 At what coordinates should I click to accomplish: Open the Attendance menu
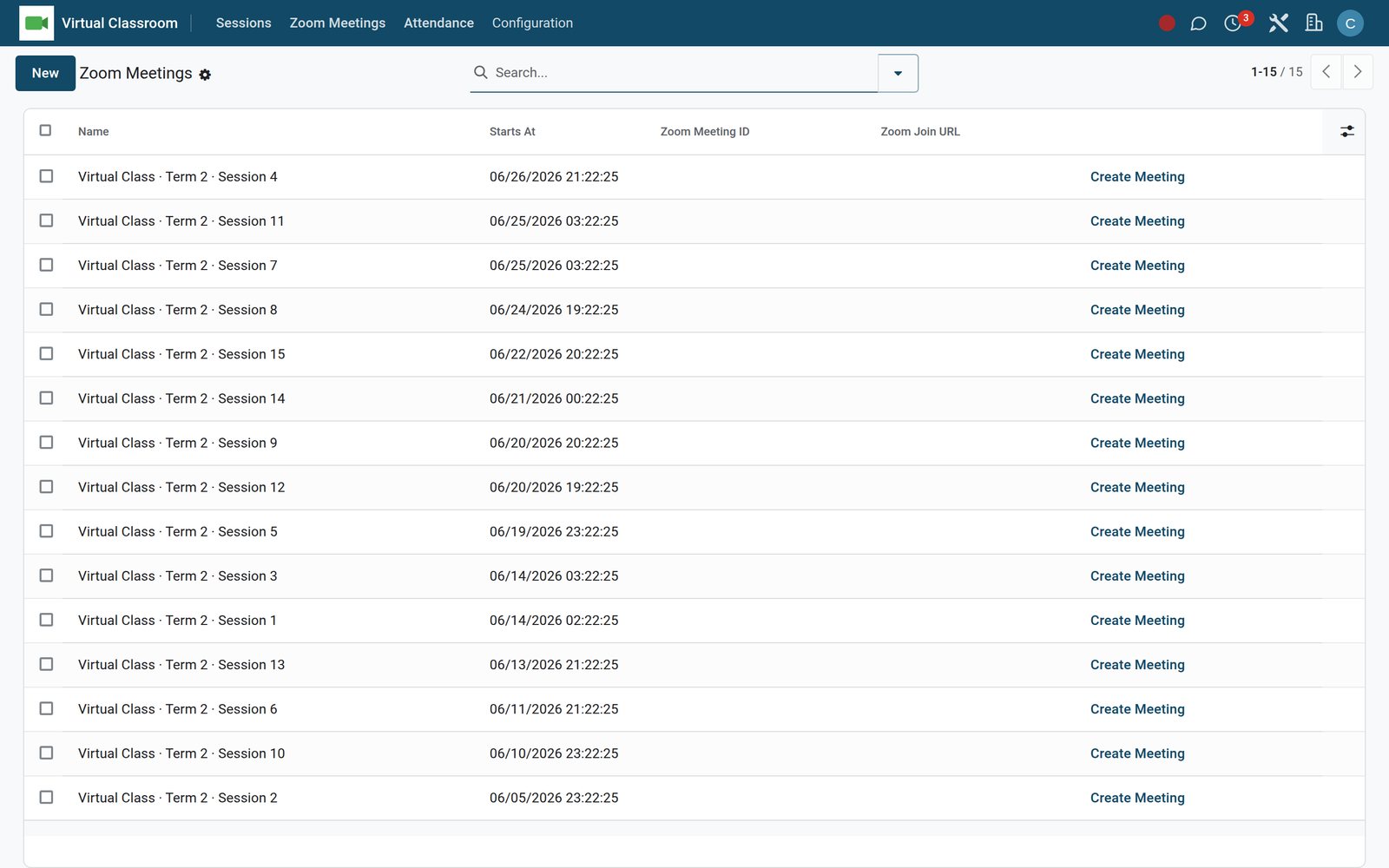coord(438,23)
